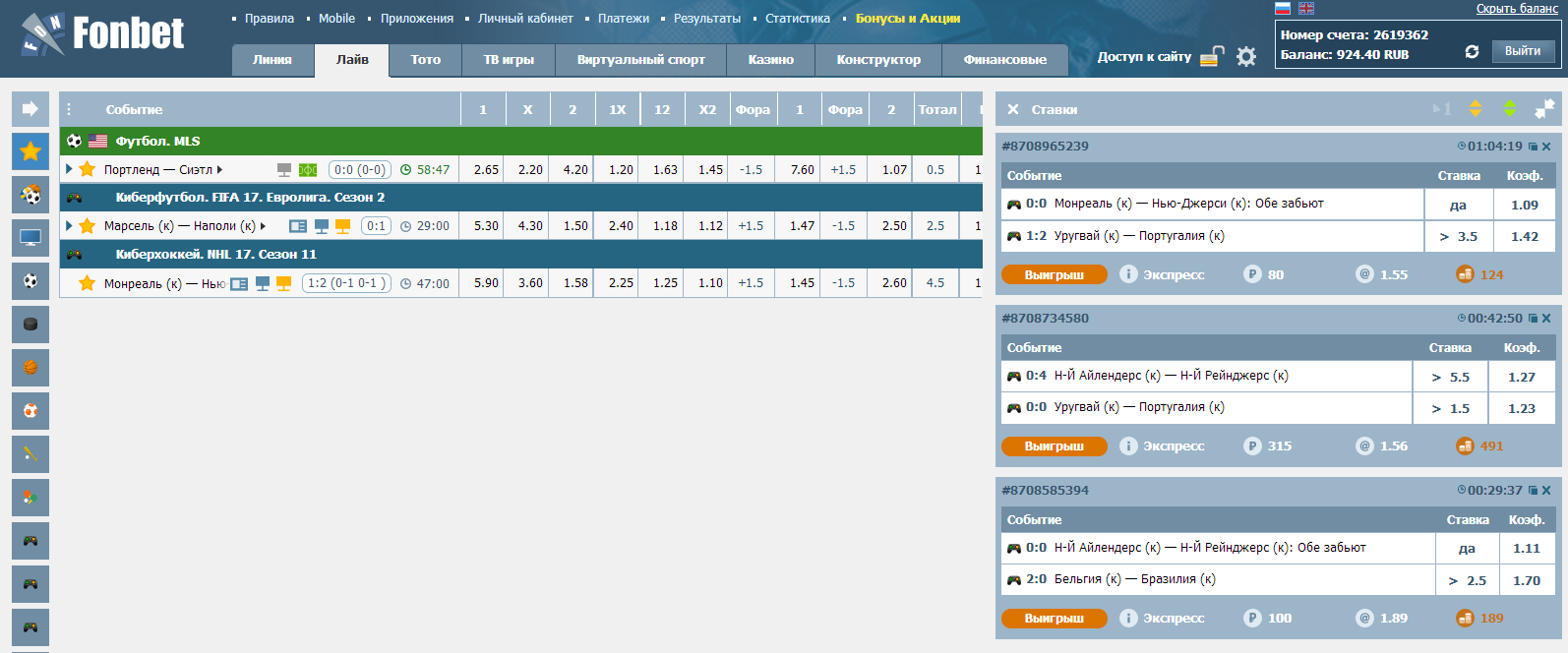Viewport: 1568px width, 653px height.
Task: Open the event table column options dots
Action: (69, 109)
